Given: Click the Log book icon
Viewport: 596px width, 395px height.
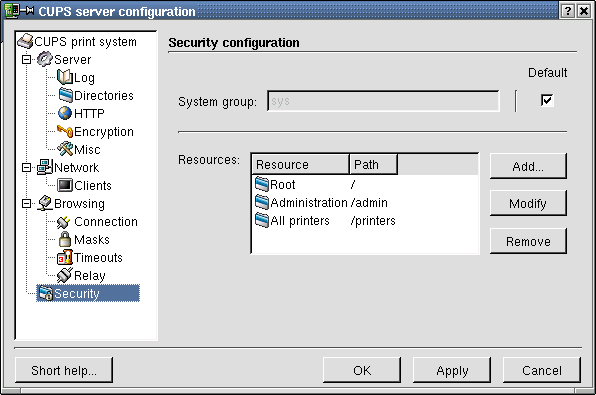Looking at the screenshot, I should tap(65, 77).
